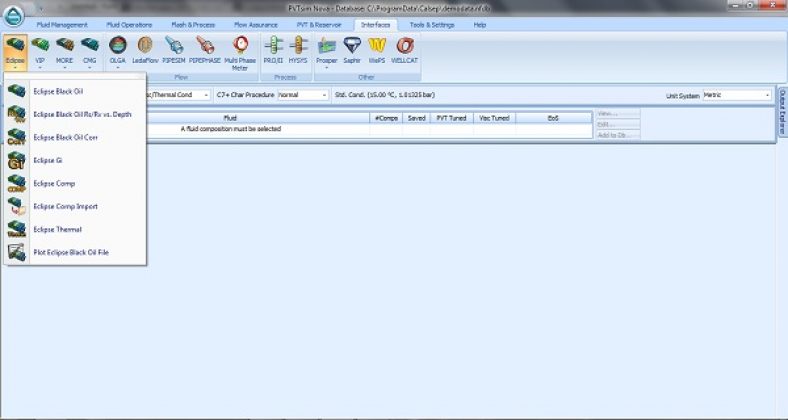The height and width of the screenshot is (420, 788).
Task: Click the Add to Db button
Action: pyautogui.click(x=618, y=135)
